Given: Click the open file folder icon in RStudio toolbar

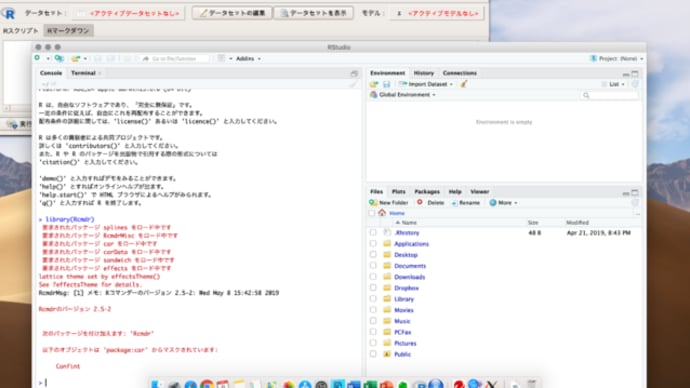Looking at the screenshot, I should point(76,59).
